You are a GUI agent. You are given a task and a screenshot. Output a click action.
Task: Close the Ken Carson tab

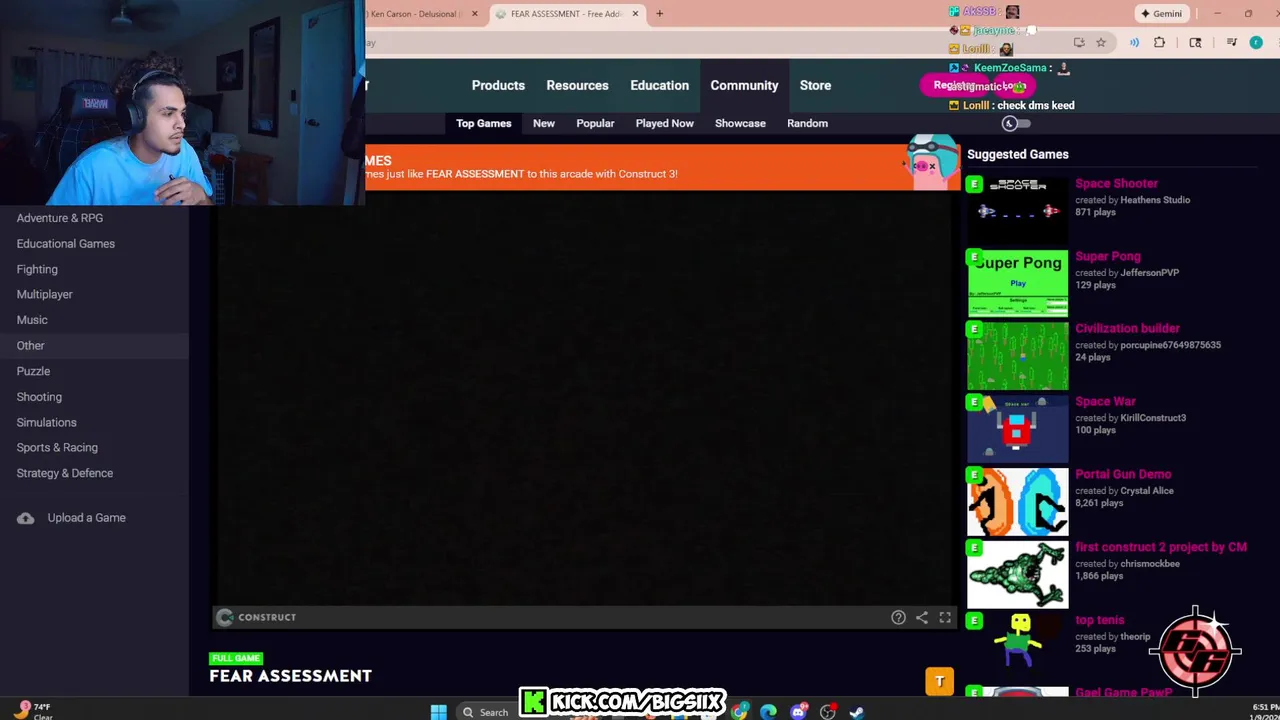pos(475,14)
